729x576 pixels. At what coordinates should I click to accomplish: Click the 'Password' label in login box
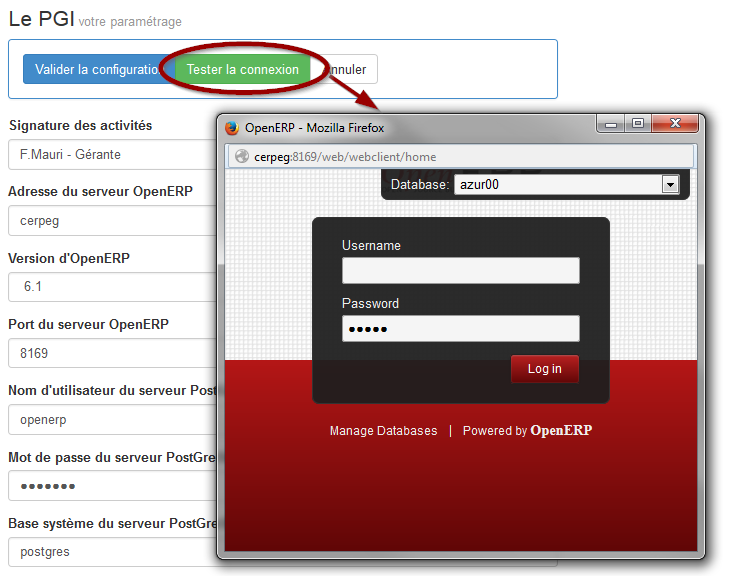pyautogui.click(x=370, y=304)
